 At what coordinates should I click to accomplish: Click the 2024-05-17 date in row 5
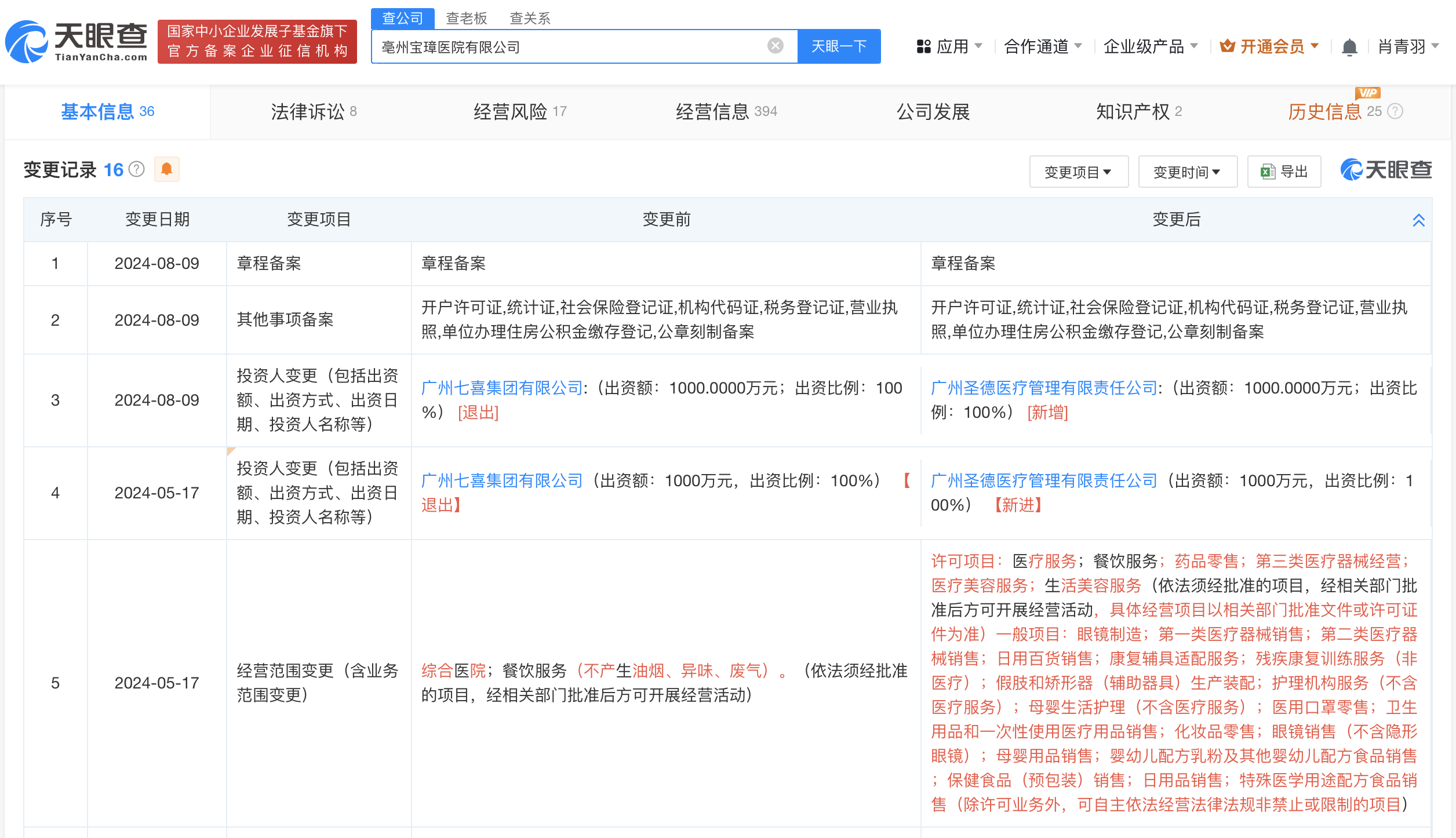click(156, 683)
